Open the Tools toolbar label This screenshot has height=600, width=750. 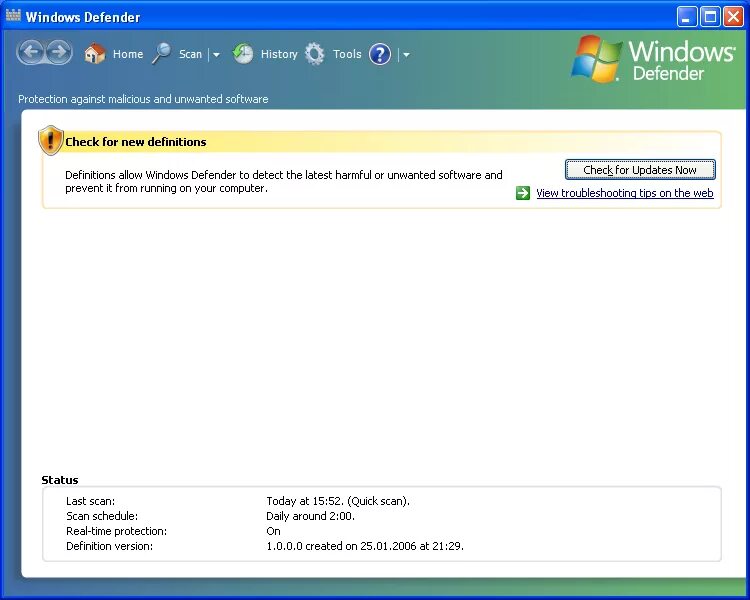coord(347,54)
